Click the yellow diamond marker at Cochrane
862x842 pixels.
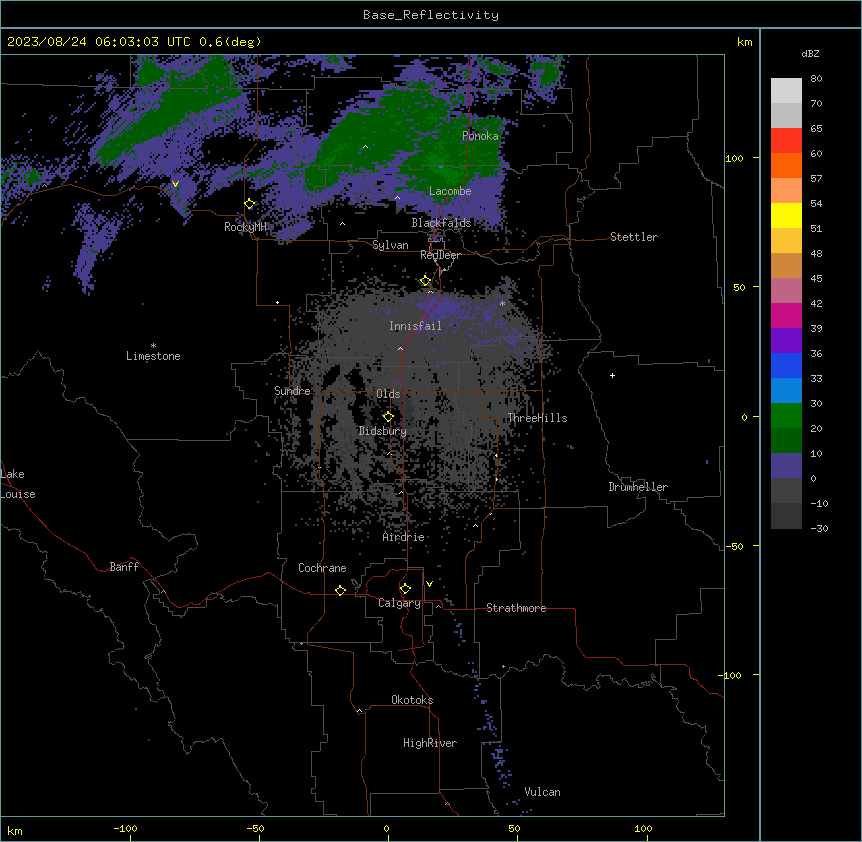[340, 590]
